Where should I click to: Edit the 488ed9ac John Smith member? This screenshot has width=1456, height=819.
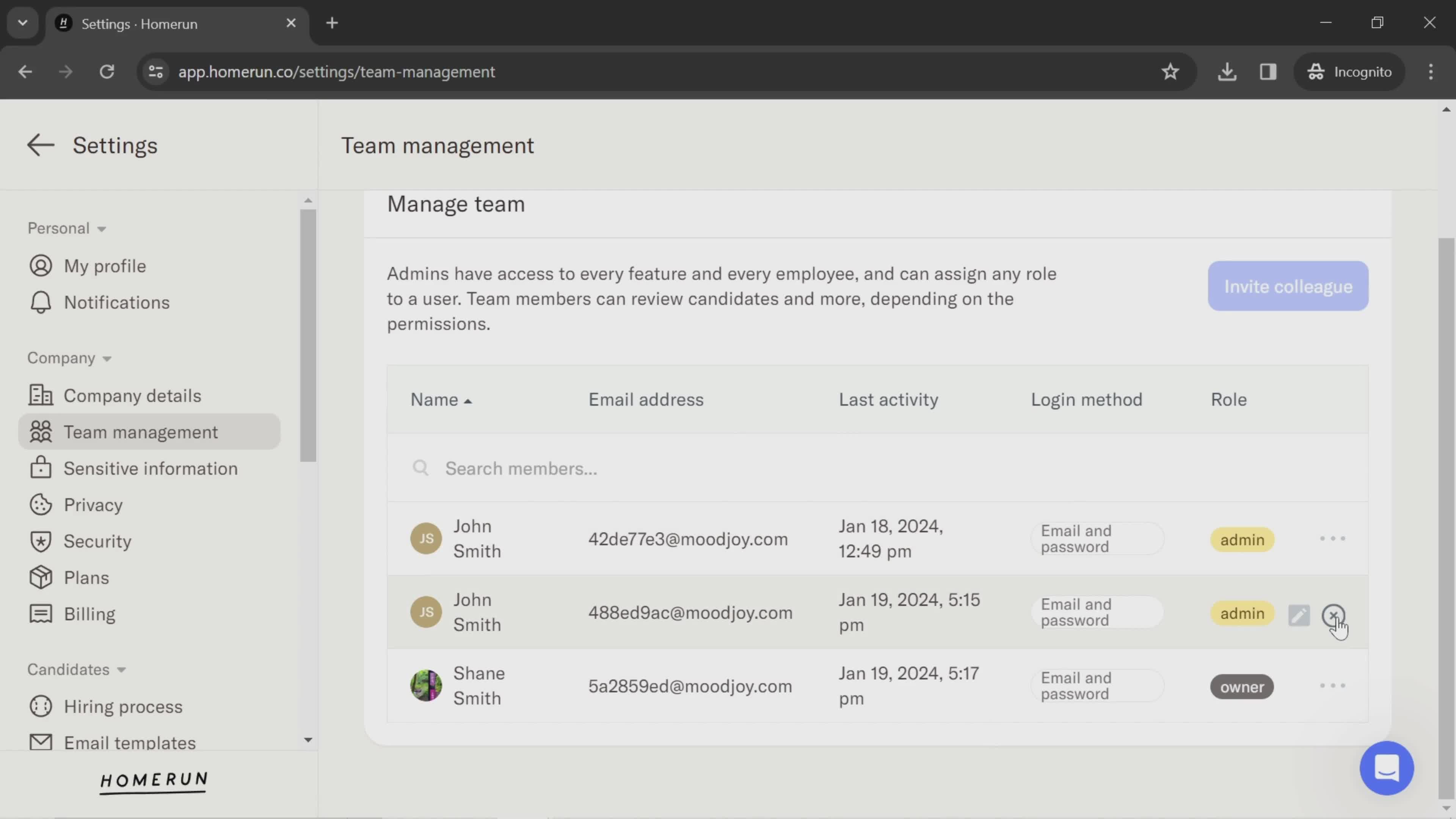click(1299, 615)
